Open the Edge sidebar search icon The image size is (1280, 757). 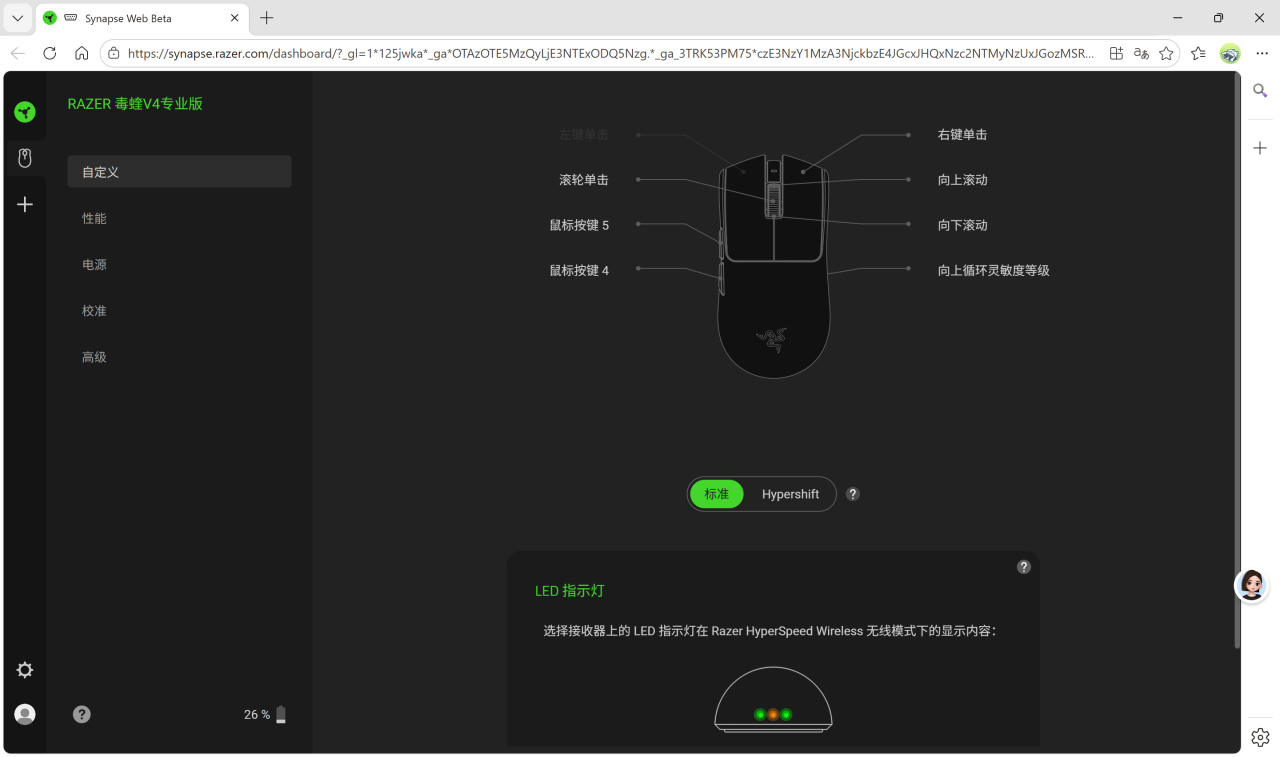tap(1260, 91)
